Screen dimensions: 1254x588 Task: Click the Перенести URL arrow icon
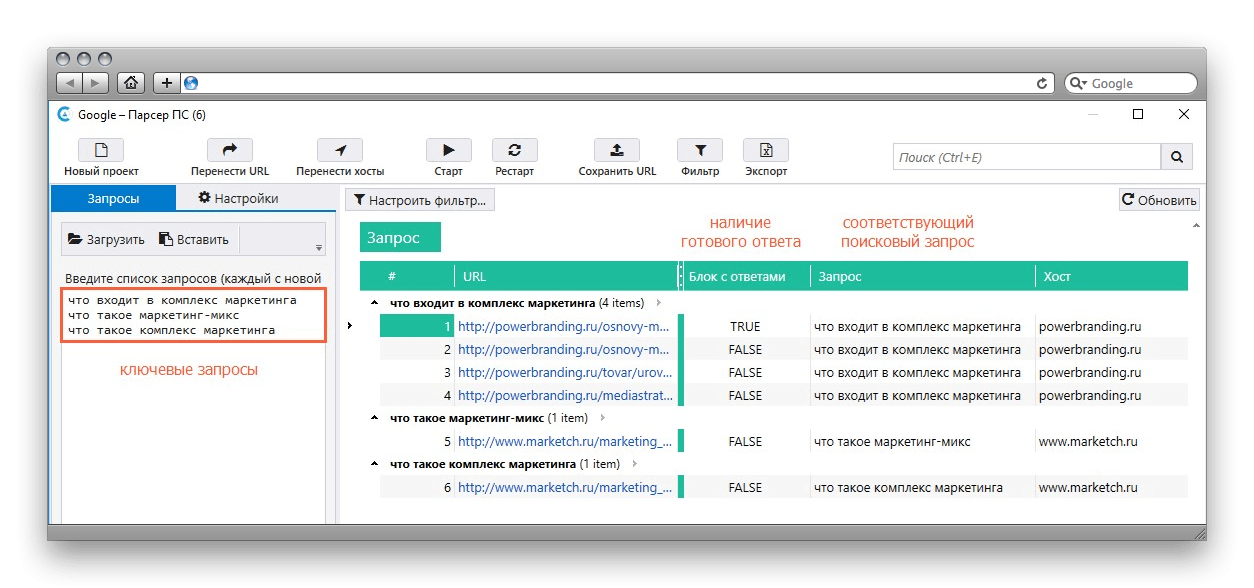(x=229, y=150)
